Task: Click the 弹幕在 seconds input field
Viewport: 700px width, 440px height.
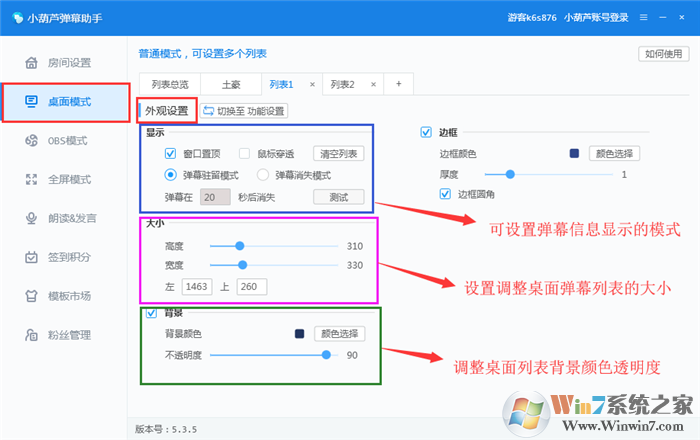Action: pyautogui.click(x=215, y=197)
